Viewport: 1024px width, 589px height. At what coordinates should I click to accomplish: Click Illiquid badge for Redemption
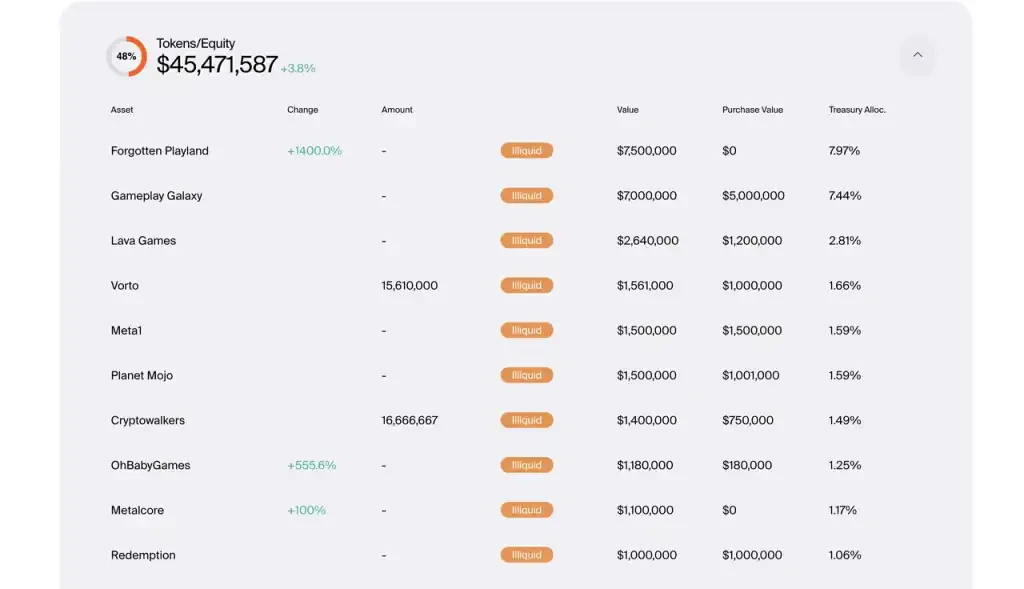pos(527,555)
